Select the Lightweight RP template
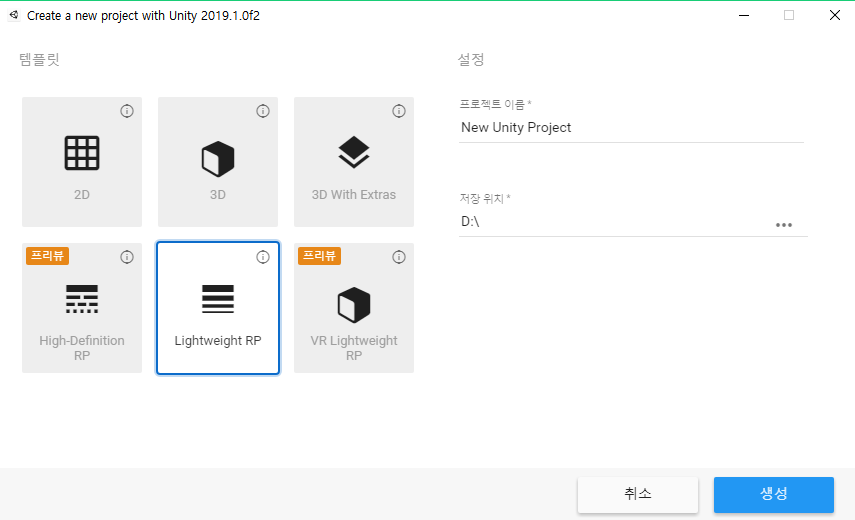The width and height of the screenshot is (855, 520). tap(218, 308)
